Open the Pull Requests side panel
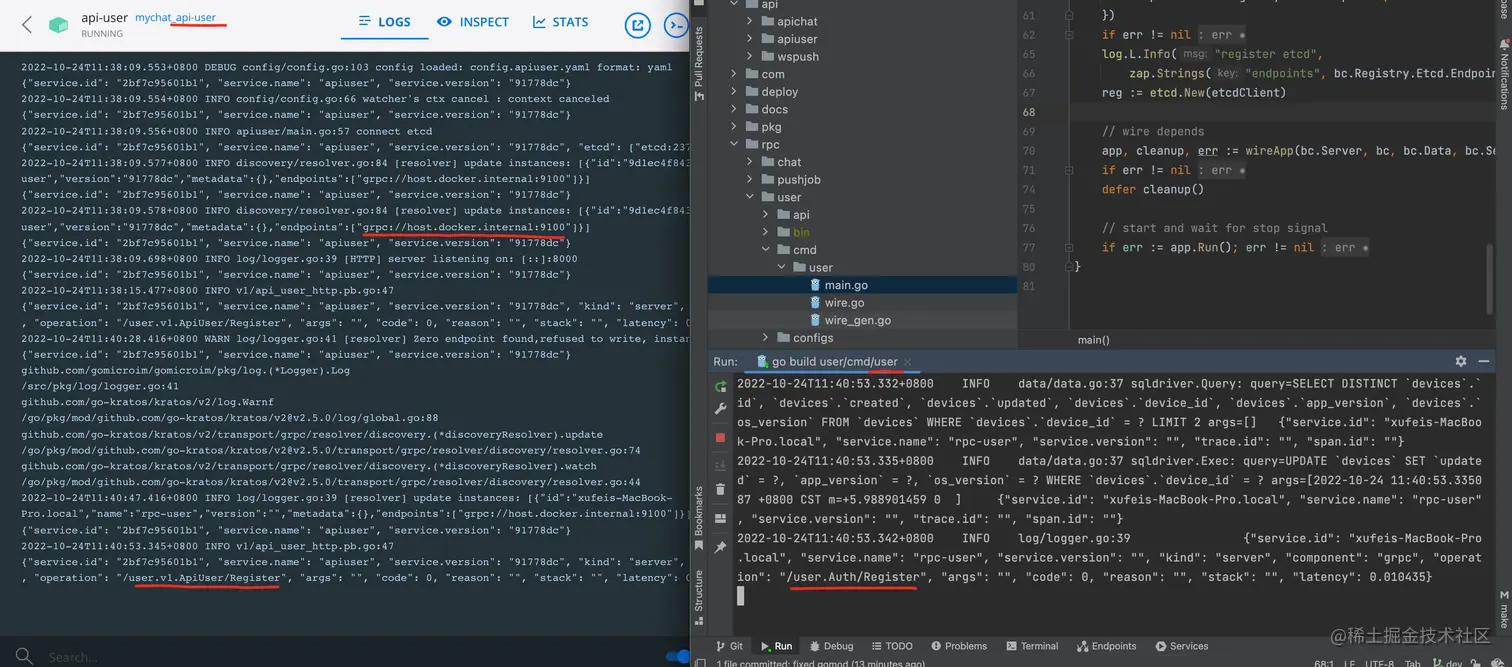The image size is (1512, 667). (699, 63)
